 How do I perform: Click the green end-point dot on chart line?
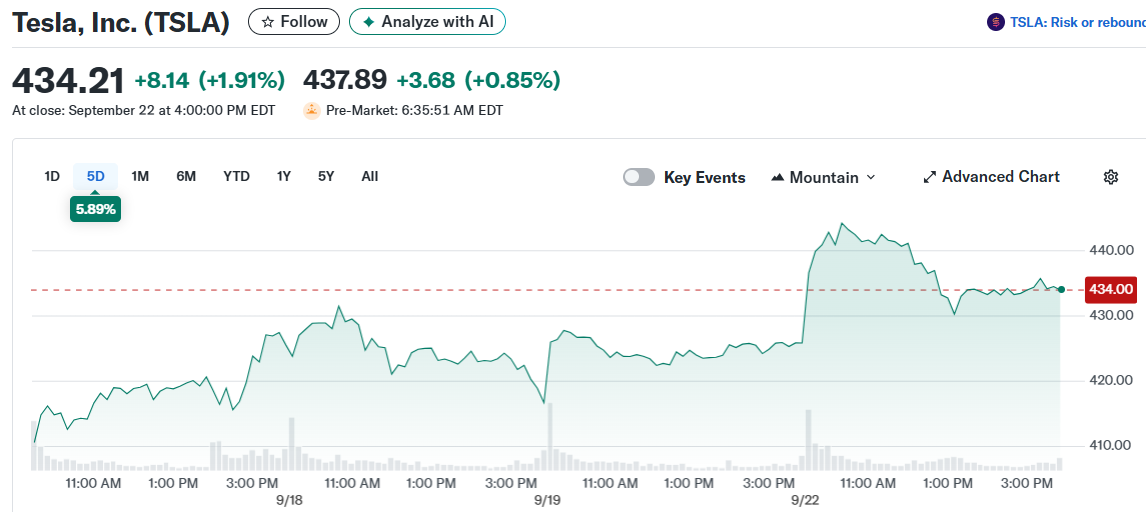[x=1061, y=290]
